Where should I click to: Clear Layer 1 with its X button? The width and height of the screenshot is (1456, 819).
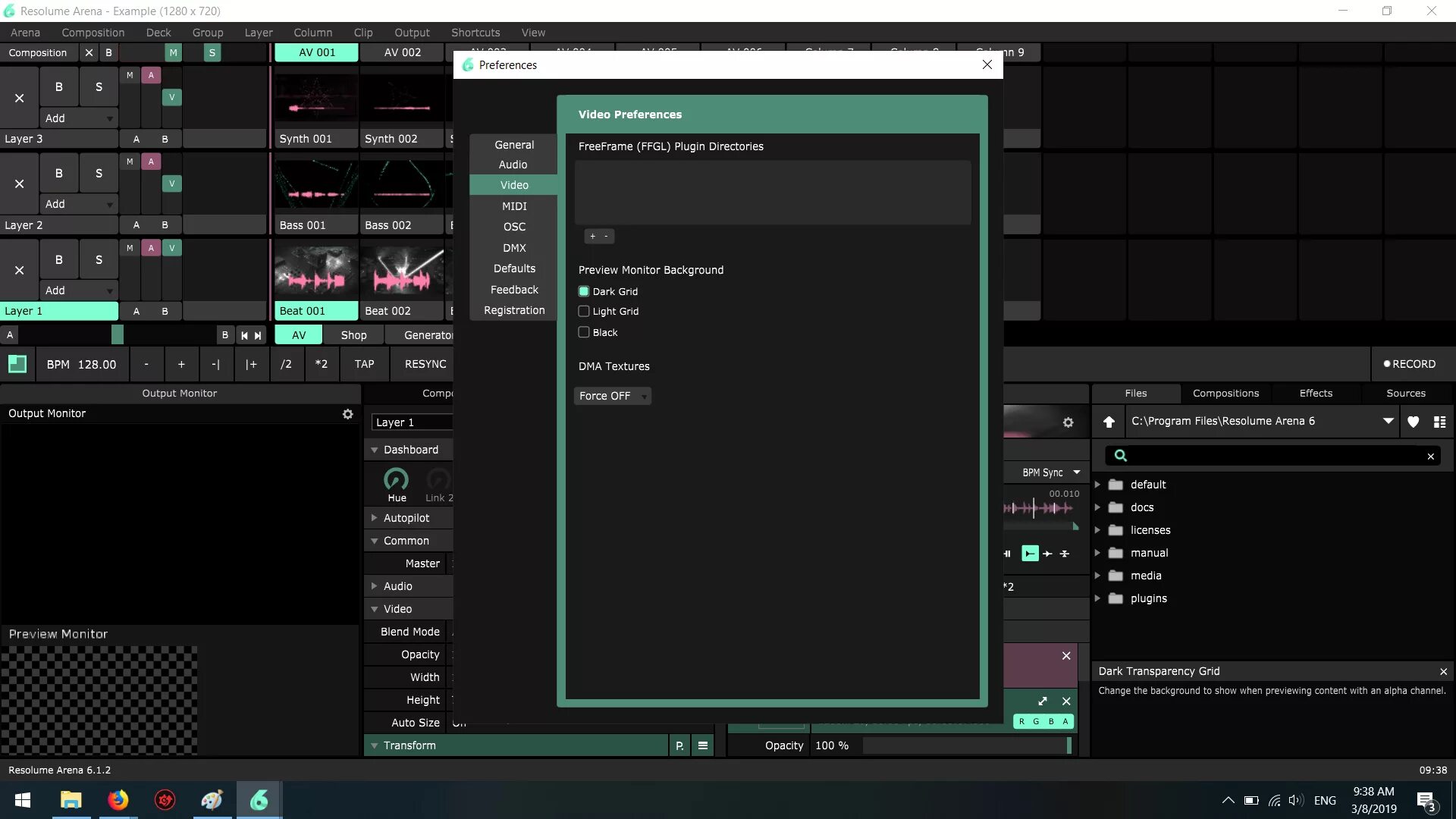click(19, 270)
